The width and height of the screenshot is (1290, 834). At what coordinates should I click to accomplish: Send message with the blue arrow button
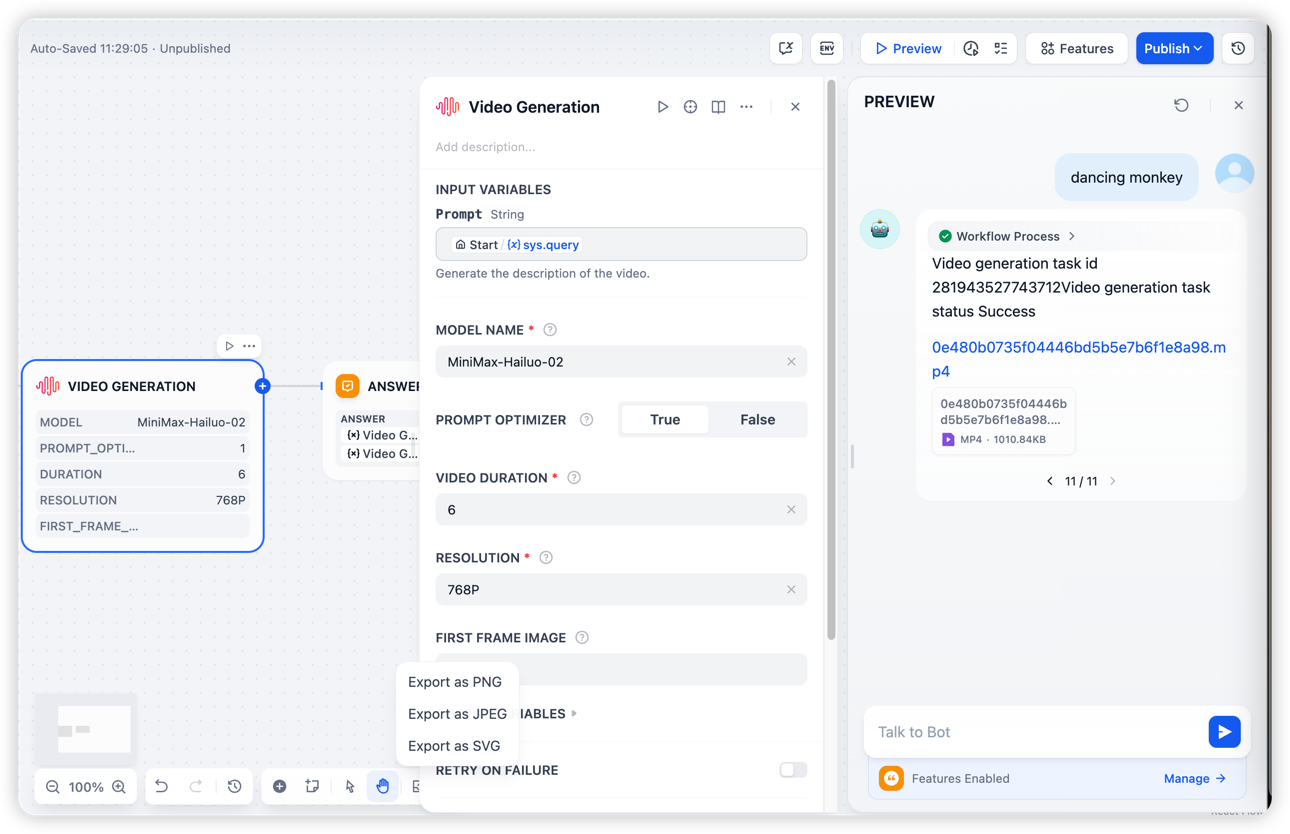click(x=1224, y=732)
